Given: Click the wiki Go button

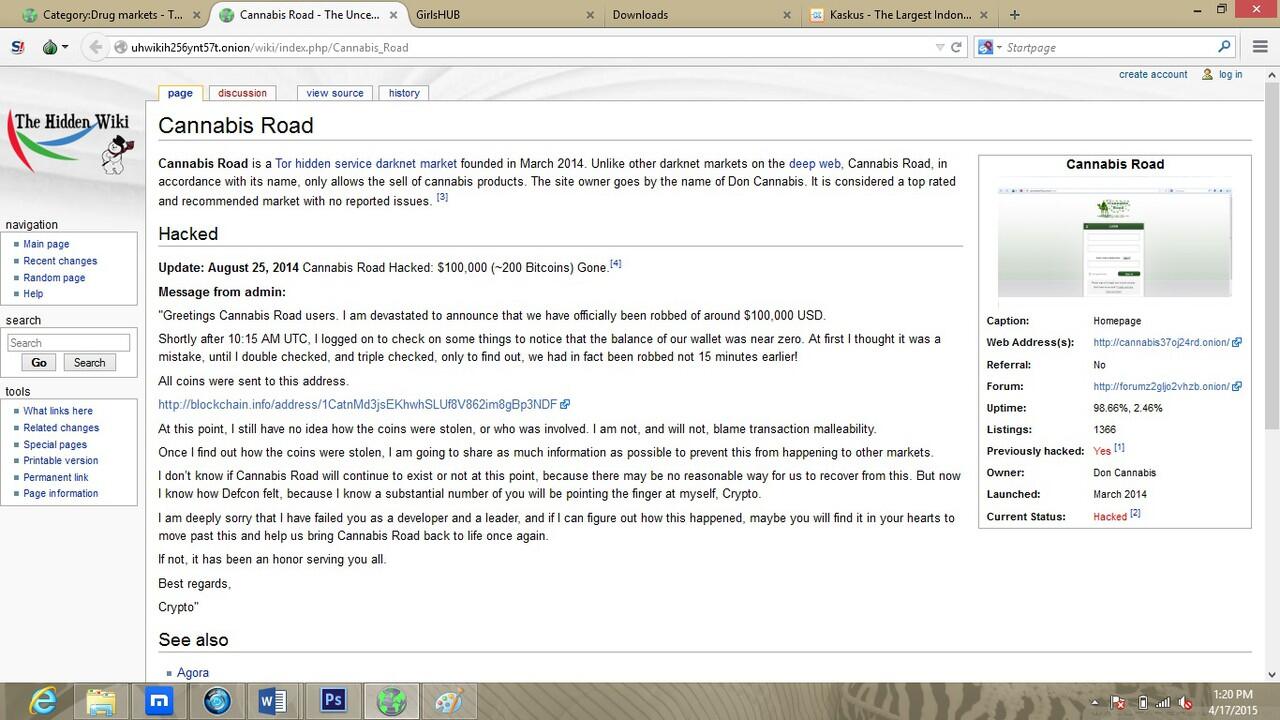Looking at the screenshot, I should coord(38,363).
